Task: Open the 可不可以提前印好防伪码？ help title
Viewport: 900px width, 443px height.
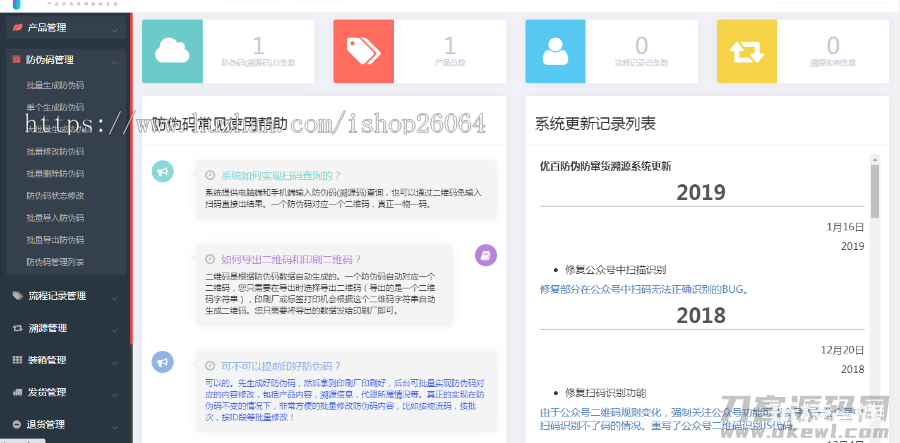Action: pos(281,366)
